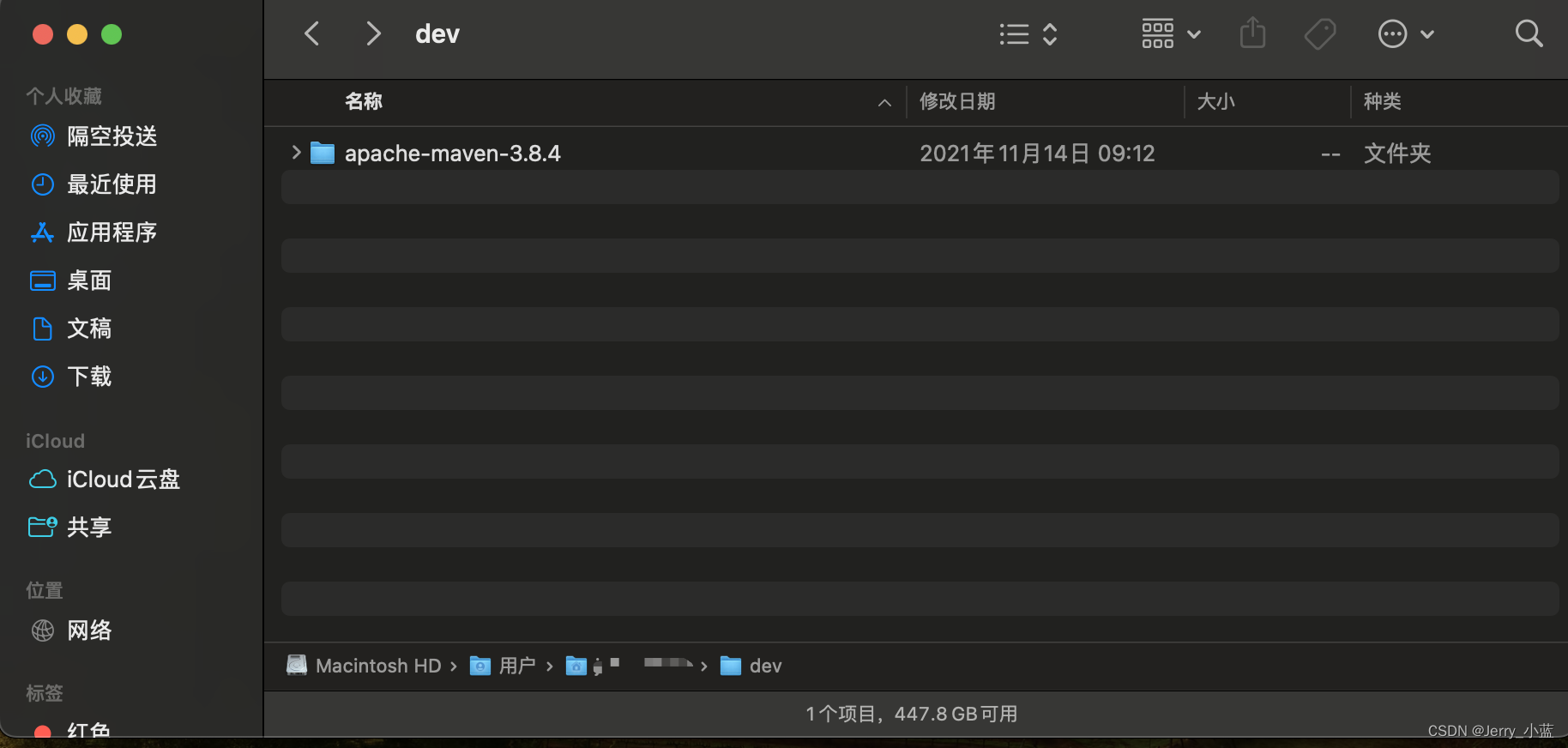Open the list view switcher
This screenshot has width=1568, height=748.
click(x=1028, y=34)
